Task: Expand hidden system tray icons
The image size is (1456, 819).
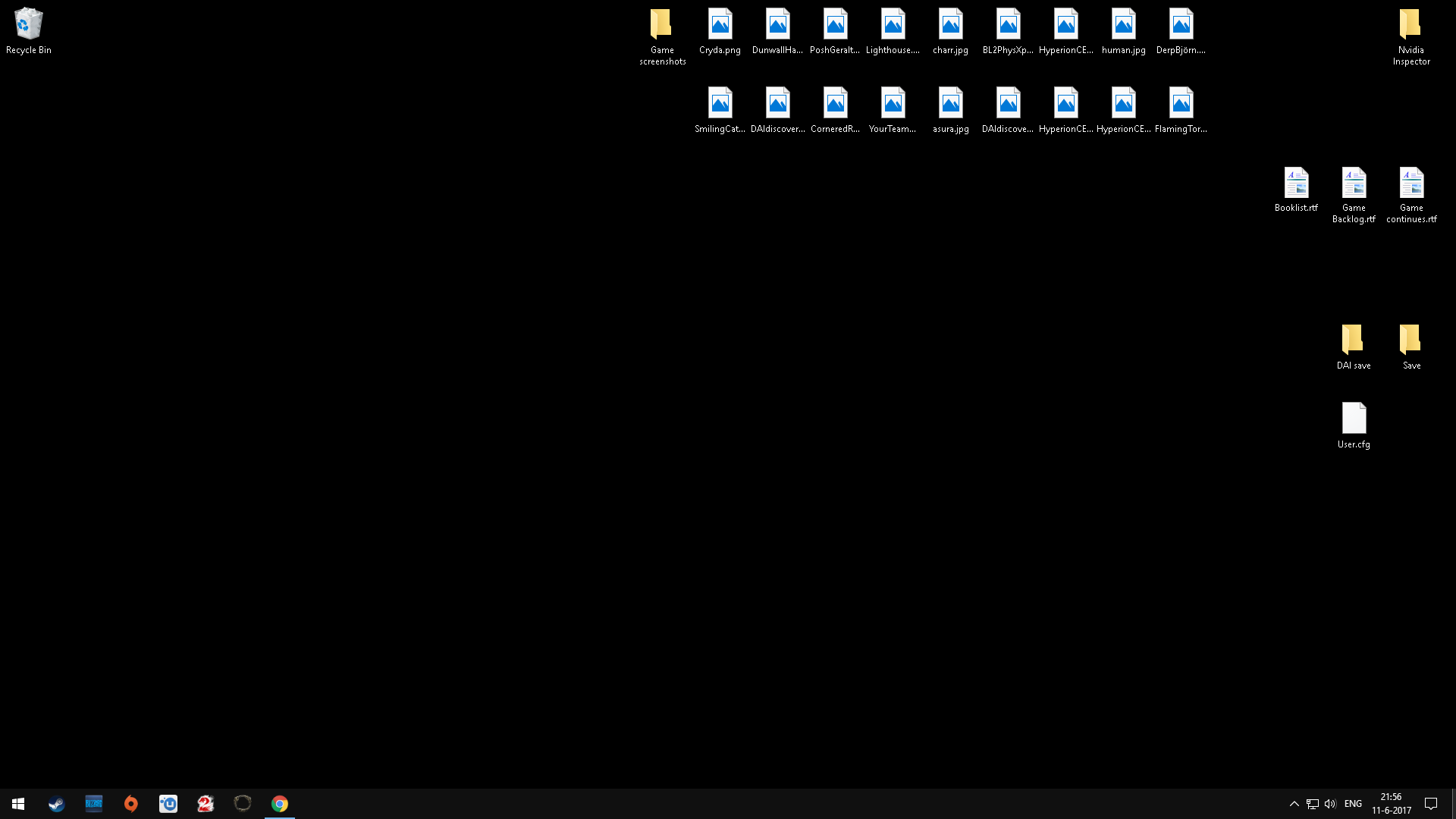Action: click(1294, 804)
